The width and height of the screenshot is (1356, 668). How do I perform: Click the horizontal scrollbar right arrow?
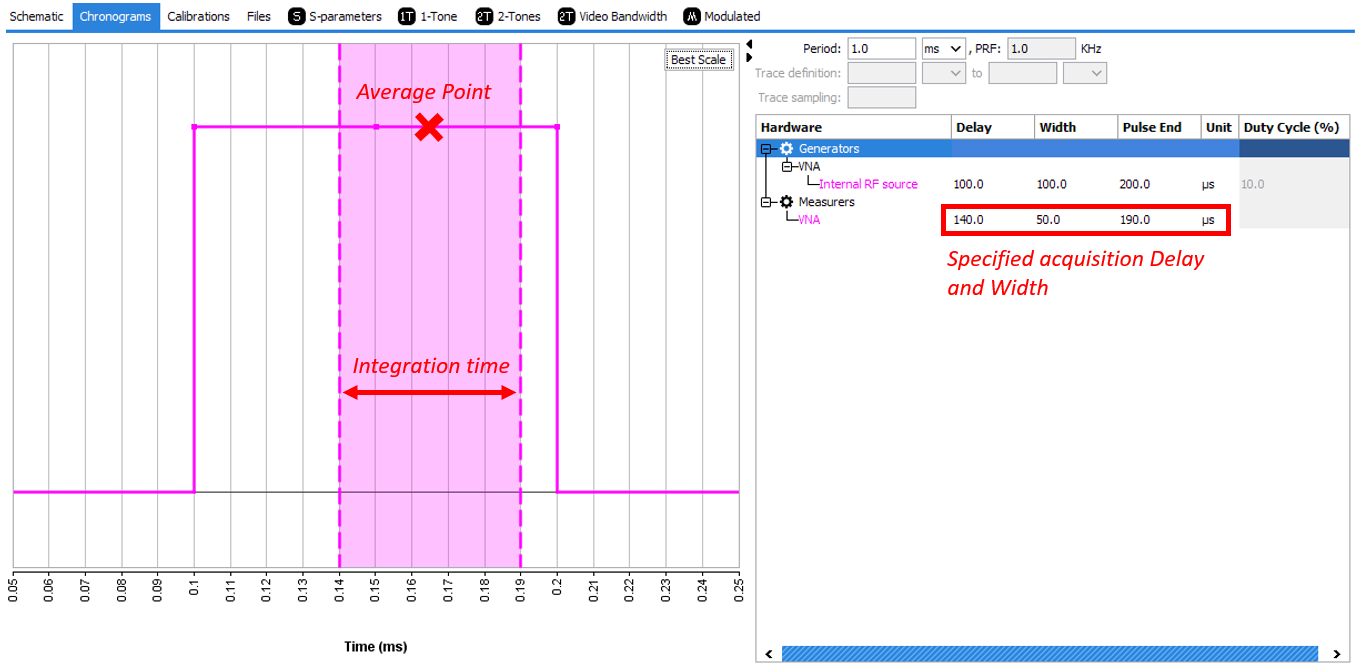coord(1336,654)
